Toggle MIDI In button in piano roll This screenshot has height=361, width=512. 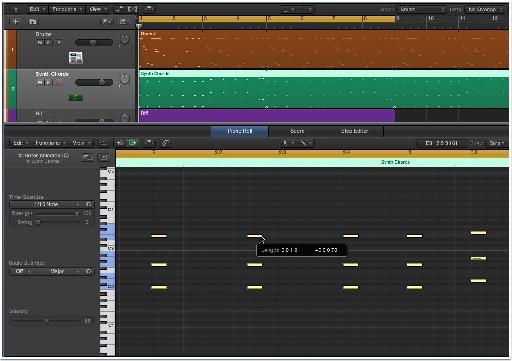coord(120,143)
